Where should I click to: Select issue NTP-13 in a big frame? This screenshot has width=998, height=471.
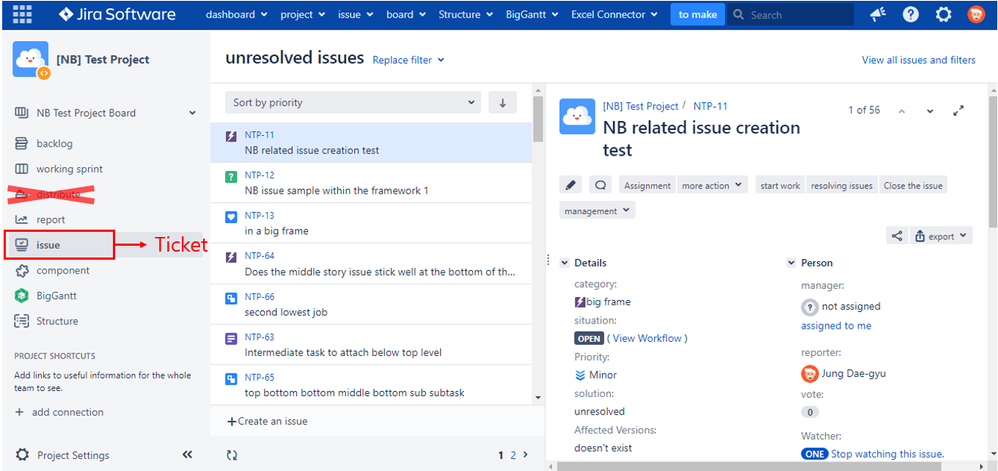click(371, 223)
